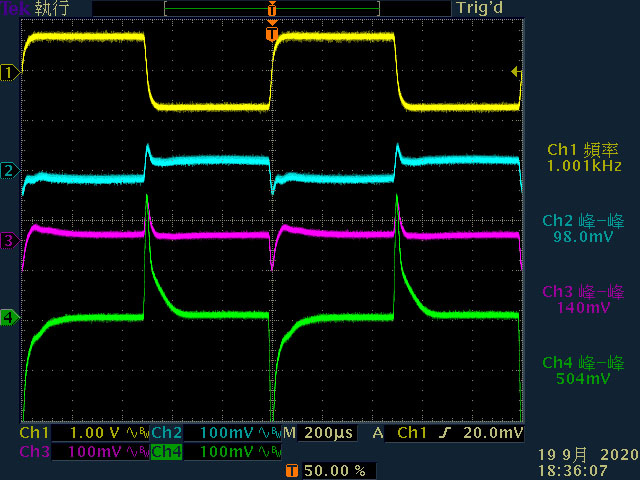The width and height of the screenshot is (640, 480).
Task: Click the time 18:36:07
Action: coord(572,471)
